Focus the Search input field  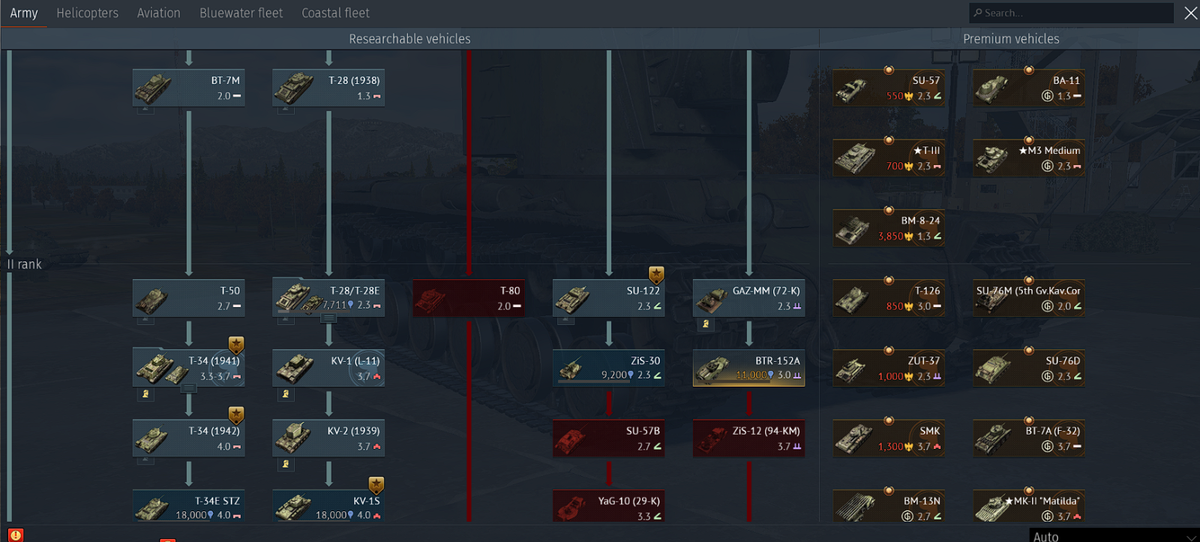[x=1070, y=13]
